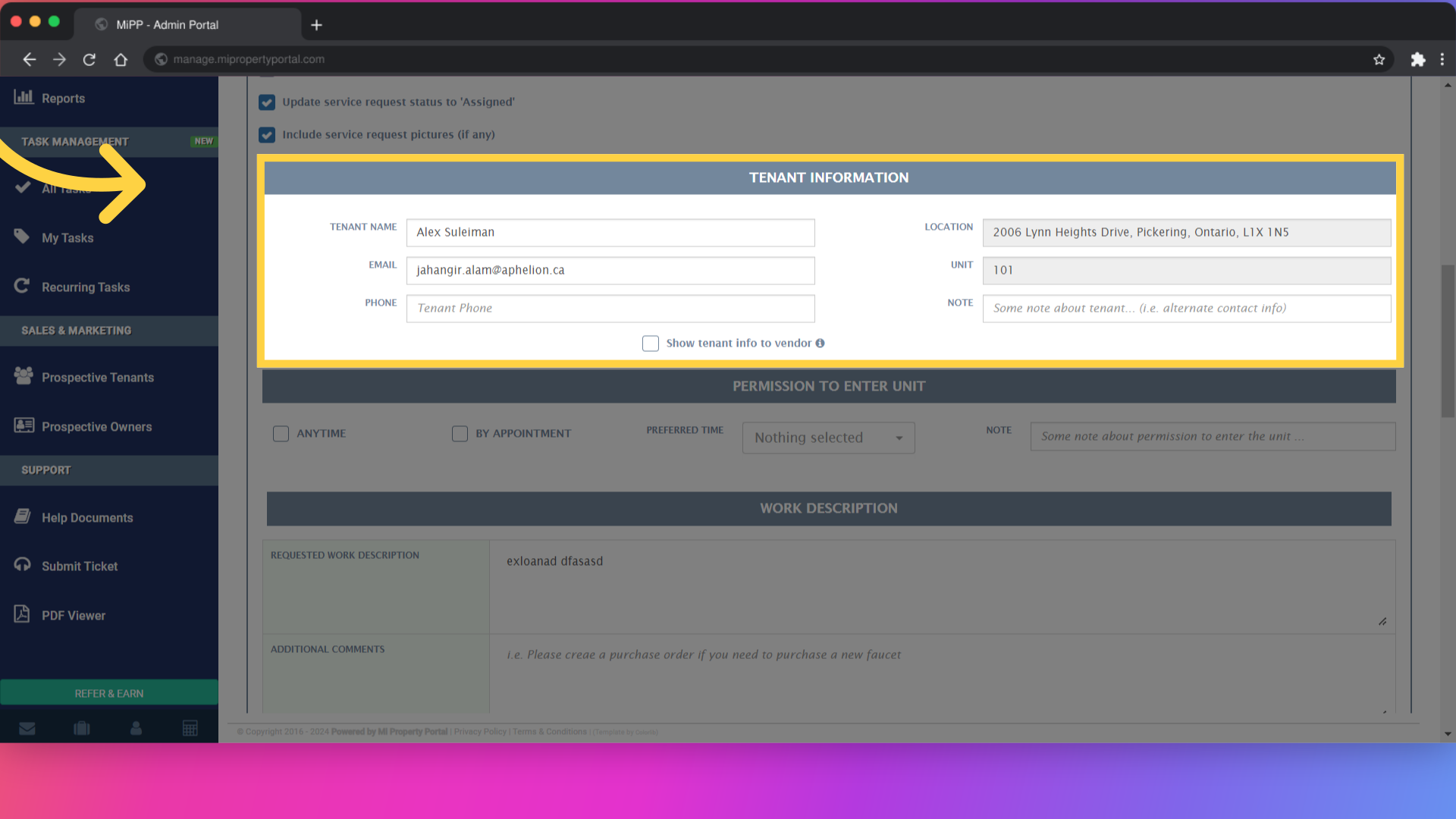Screen dimensions: 1456x819
Task: Click the REFER & EARN button
Action: [108, 692]
